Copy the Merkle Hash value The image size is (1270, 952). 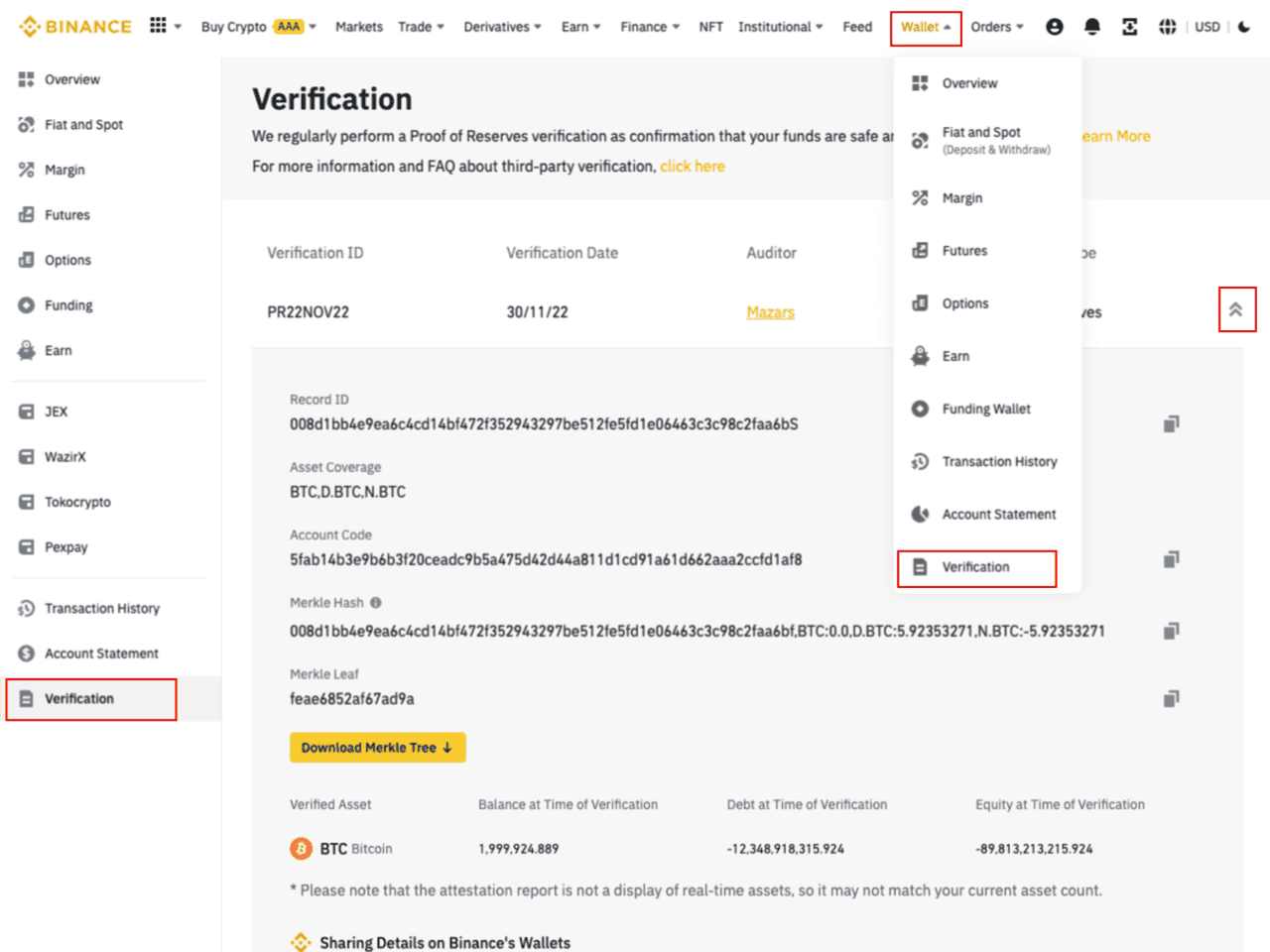[1171, 631]
